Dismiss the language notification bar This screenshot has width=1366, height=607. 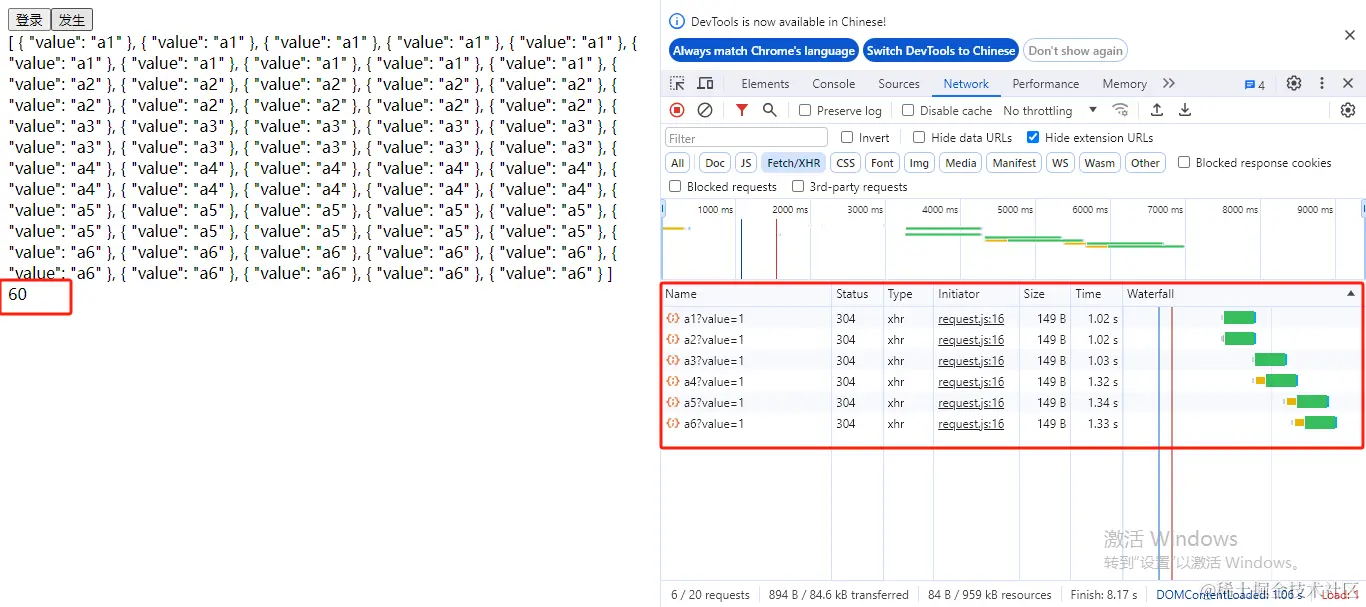(1349, 35)
